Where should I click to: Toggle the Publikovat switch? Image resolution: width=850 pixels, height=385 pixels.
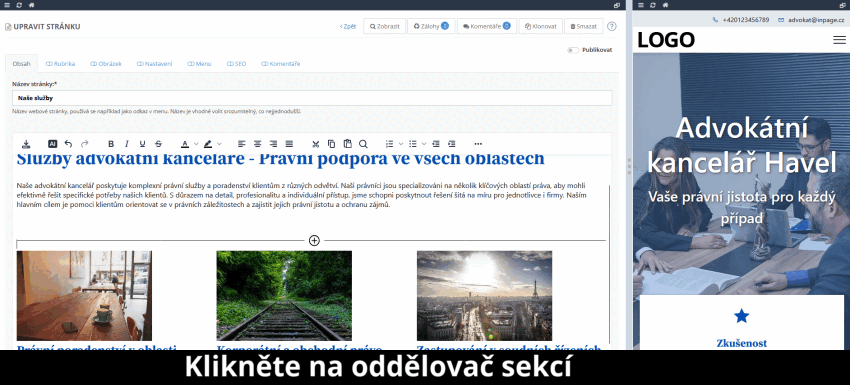573,50
